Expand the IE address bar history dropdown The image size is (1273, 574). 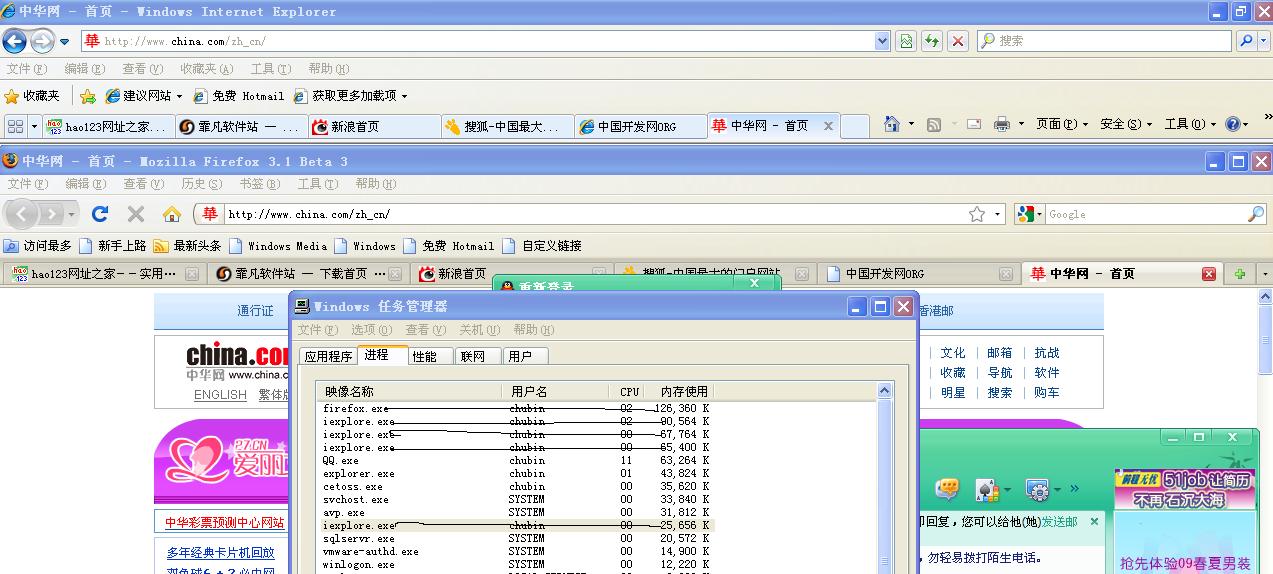(x=882, y=41)
